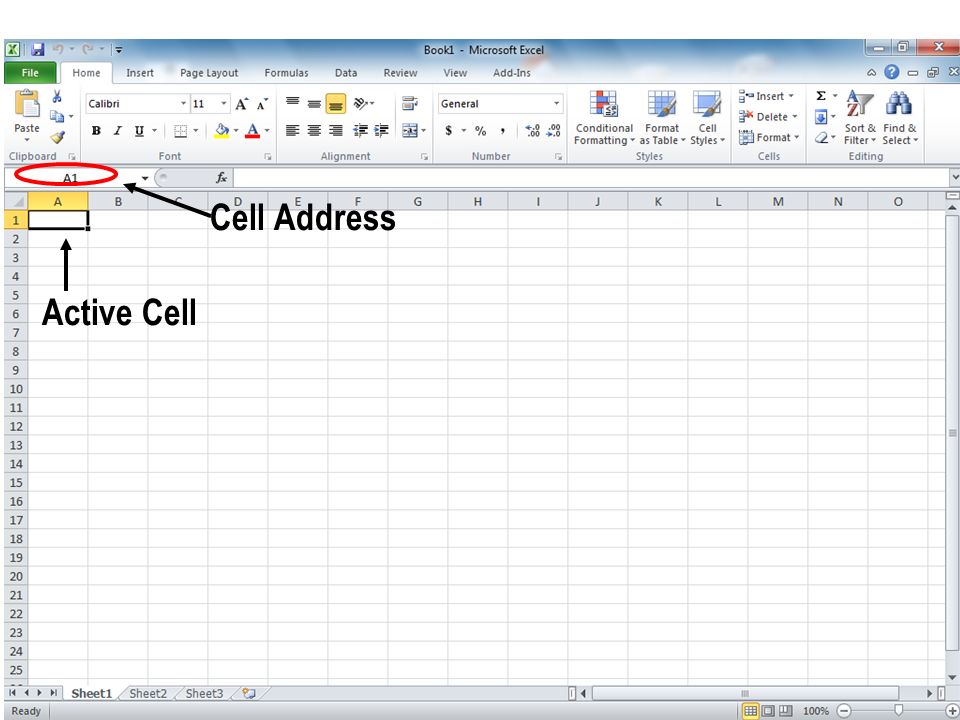960x720 pixels.
Task: Open the Borders dropdown arrow
Action: click(x=196, y=130)
